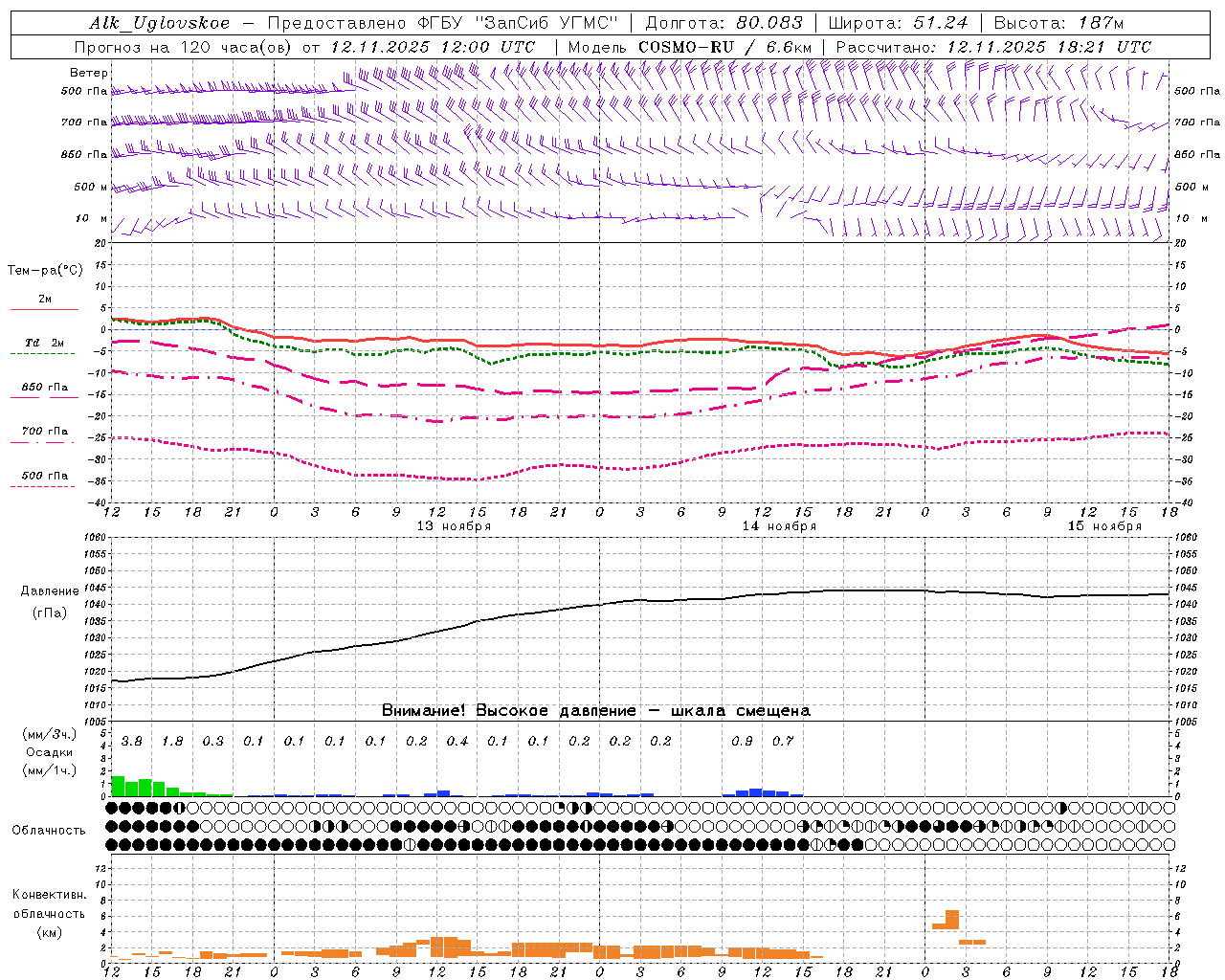Click the 850 гПа temperature legend line sample
The height and width of the screenshot is (980, 1225).
pos(43,398)
